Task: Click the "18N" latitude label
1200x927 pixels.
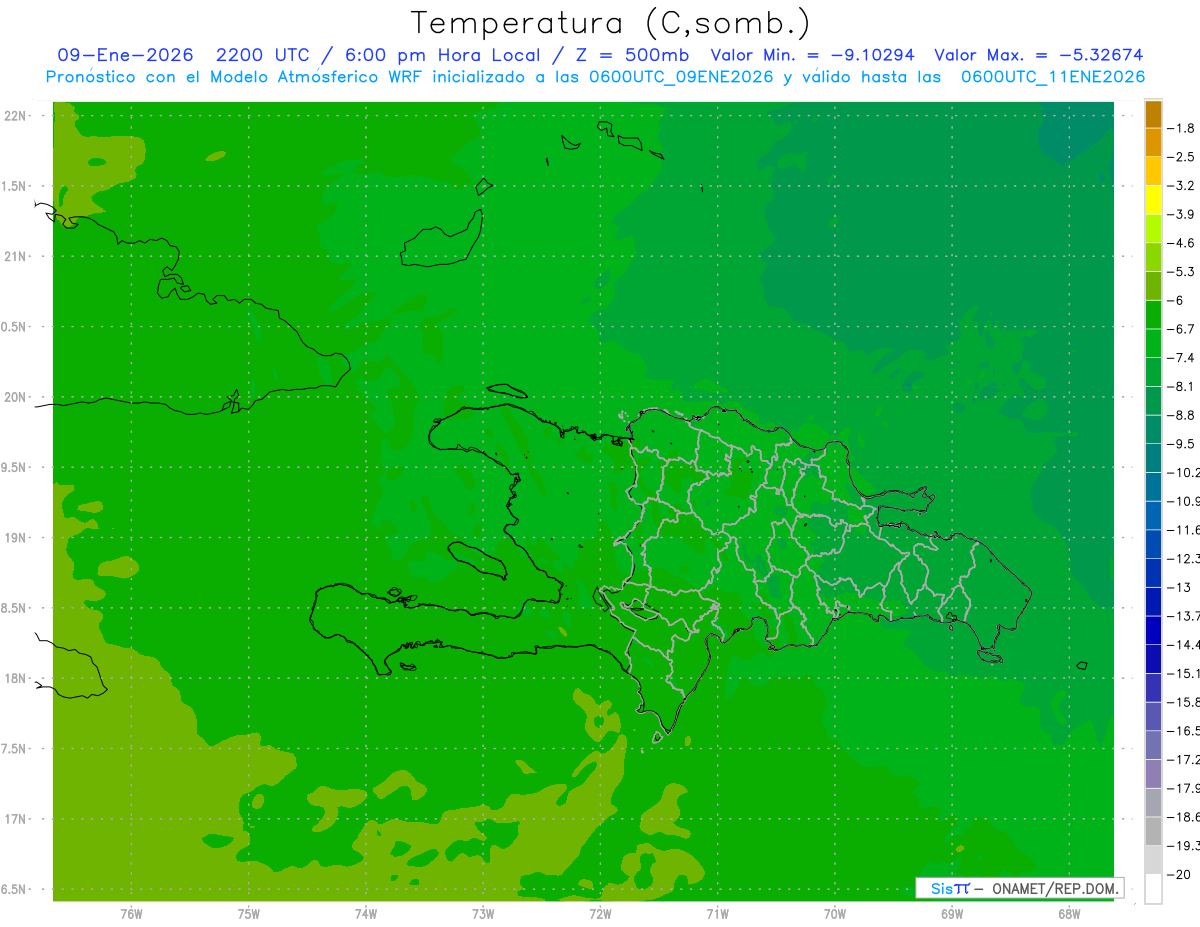Action: tap(15, 678)
